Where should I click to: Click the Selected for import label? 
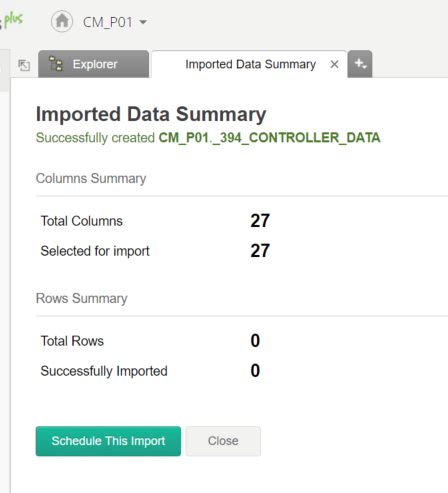95,251
